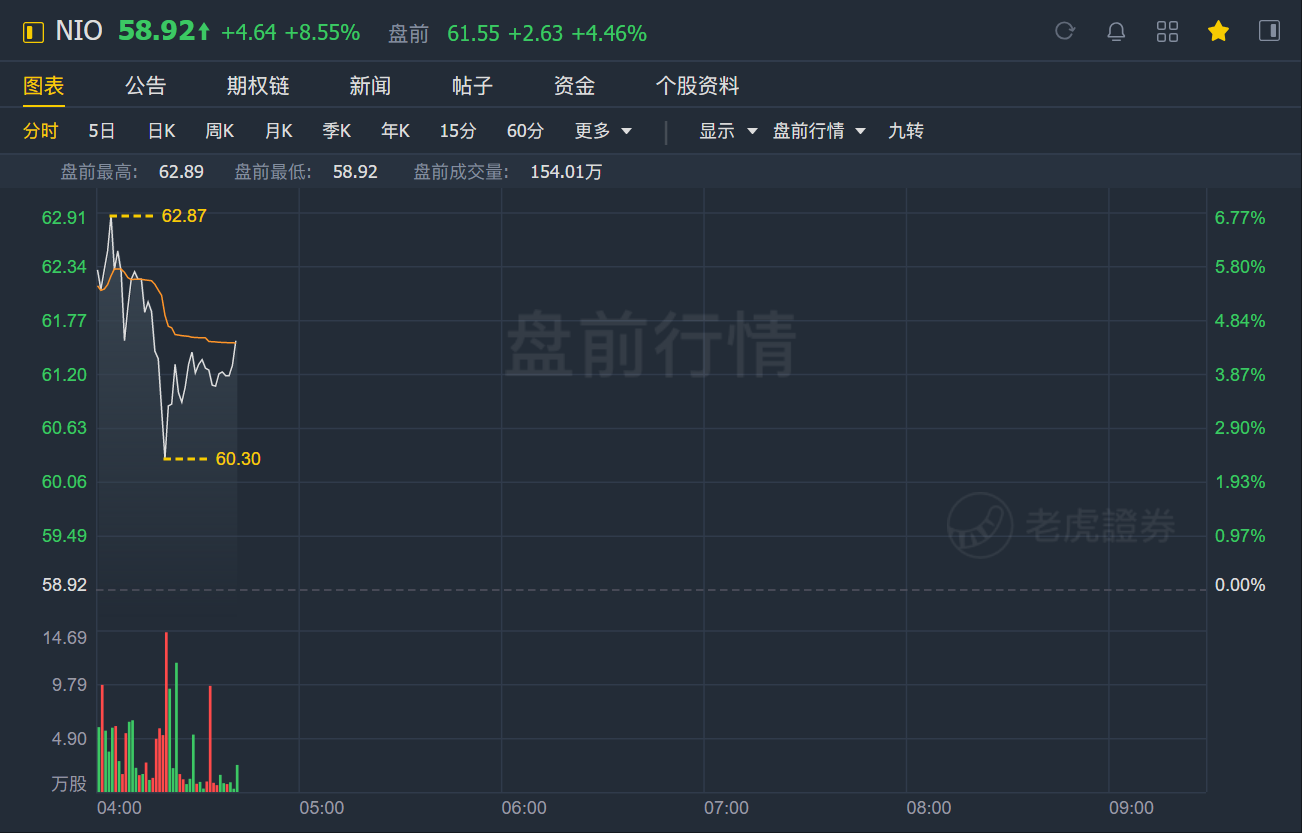Select the 季K chart period
This screenshot has width=1302, height=833.
pos(337,131)
